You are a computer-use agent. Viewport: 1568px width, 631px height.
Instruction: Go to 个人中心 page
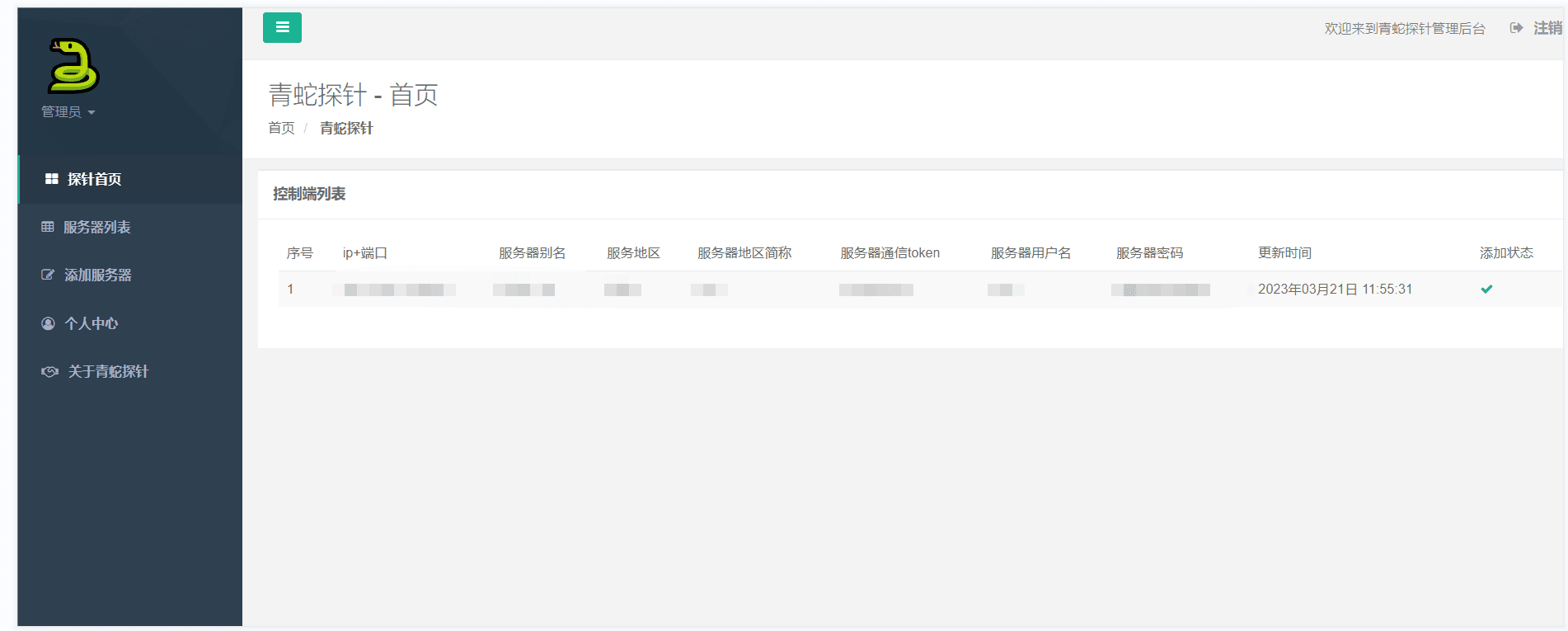tap(91, 323)
